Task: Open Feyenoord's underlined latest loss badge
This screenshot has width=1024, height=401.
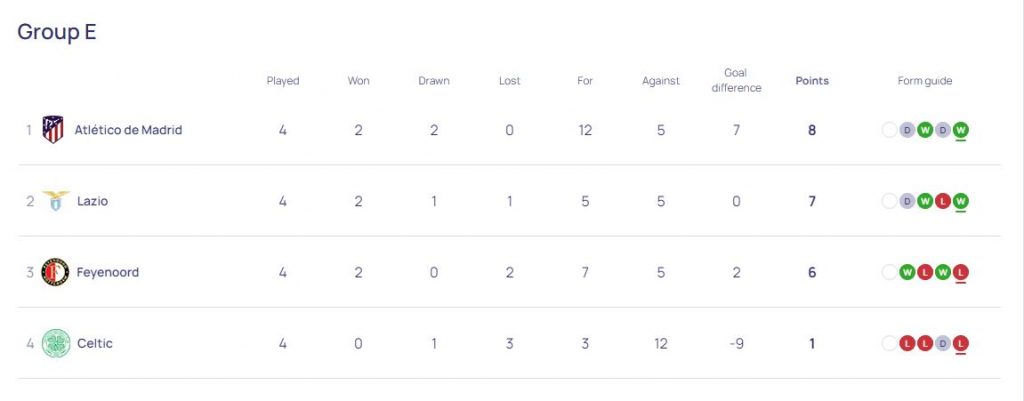Action: [x=961, y=272]
